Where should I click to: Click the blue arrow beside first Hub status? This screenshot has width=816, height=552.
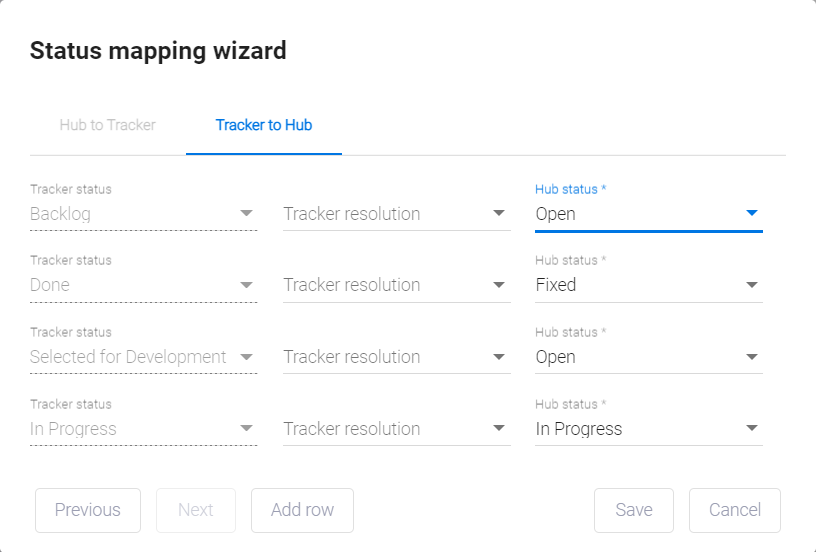pos(752,213)
